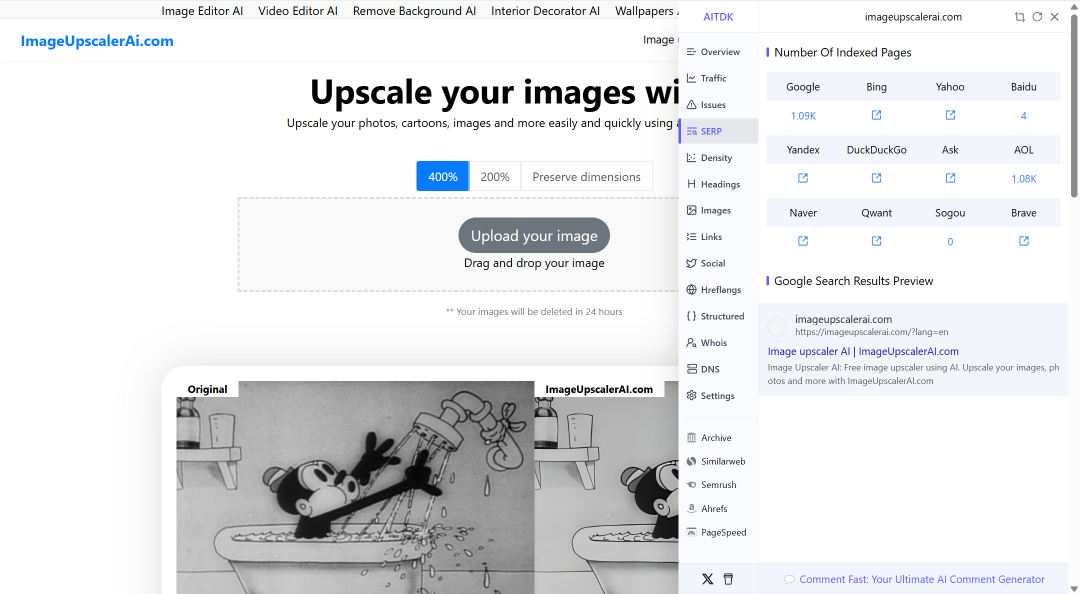Open the DNS section

click(x=718, y=369)
